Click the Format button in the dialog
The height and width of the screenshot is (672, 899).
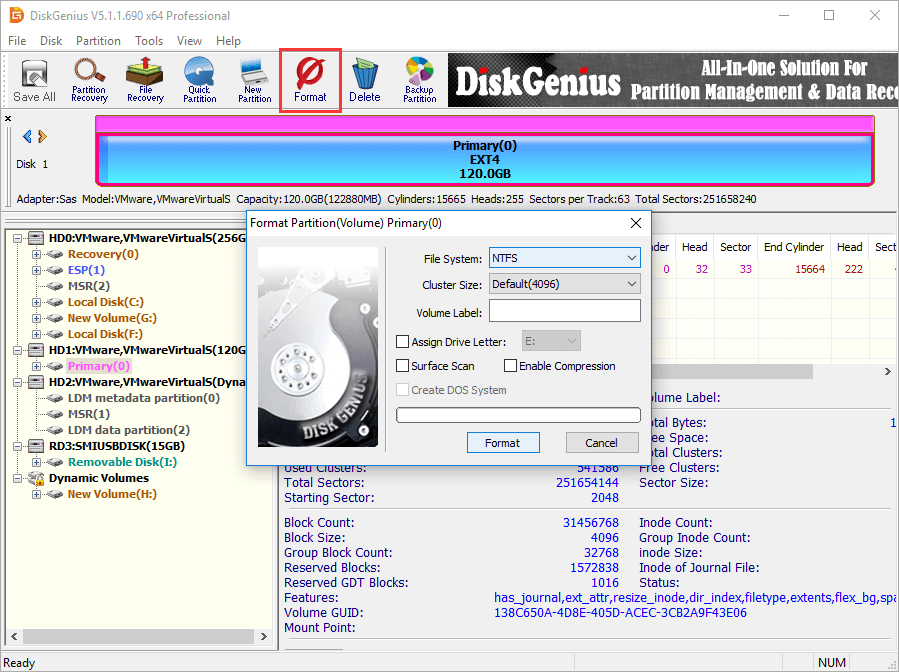pyautogui.click(x=503, y=442)
